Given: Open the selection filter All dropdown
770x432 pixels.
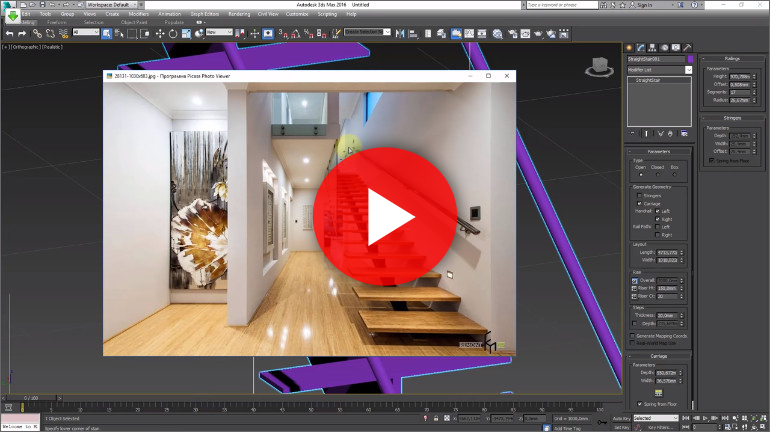Looking at the screenshot, I should click(86, 32).
